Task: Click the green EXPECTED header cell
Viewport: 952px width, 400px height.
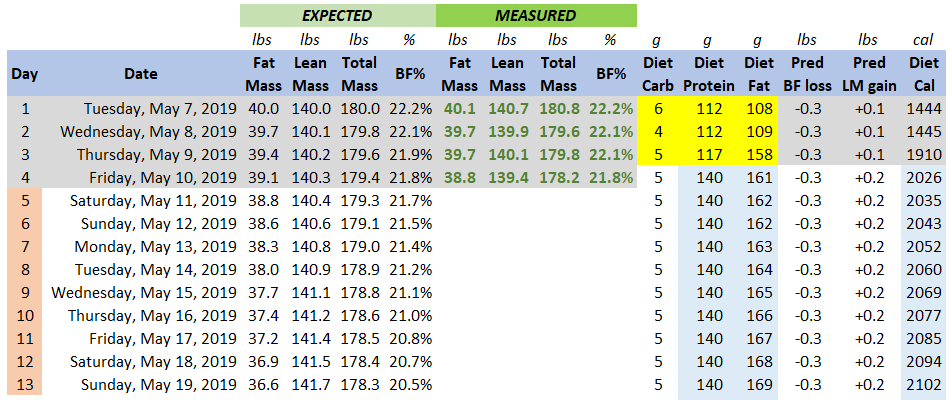Action: pos(337,16)
